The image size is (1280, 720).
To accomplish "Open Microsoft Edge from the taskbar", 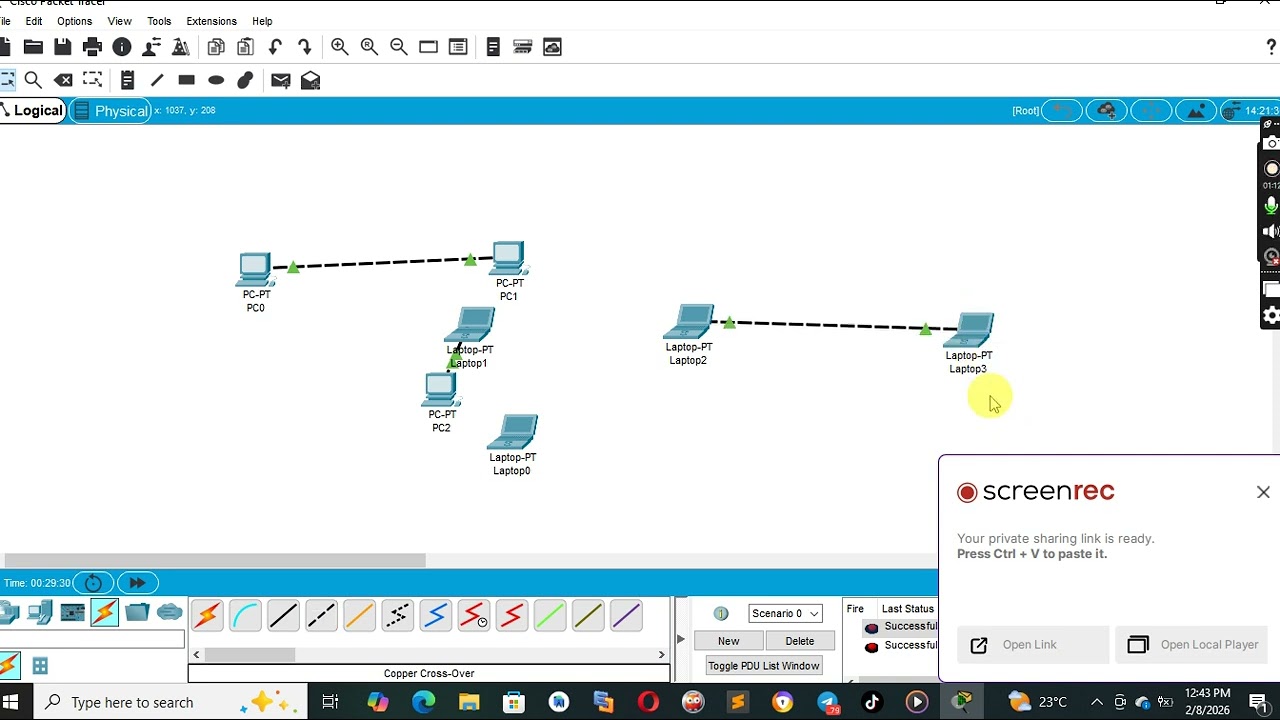I will click(x=423, y=702).
